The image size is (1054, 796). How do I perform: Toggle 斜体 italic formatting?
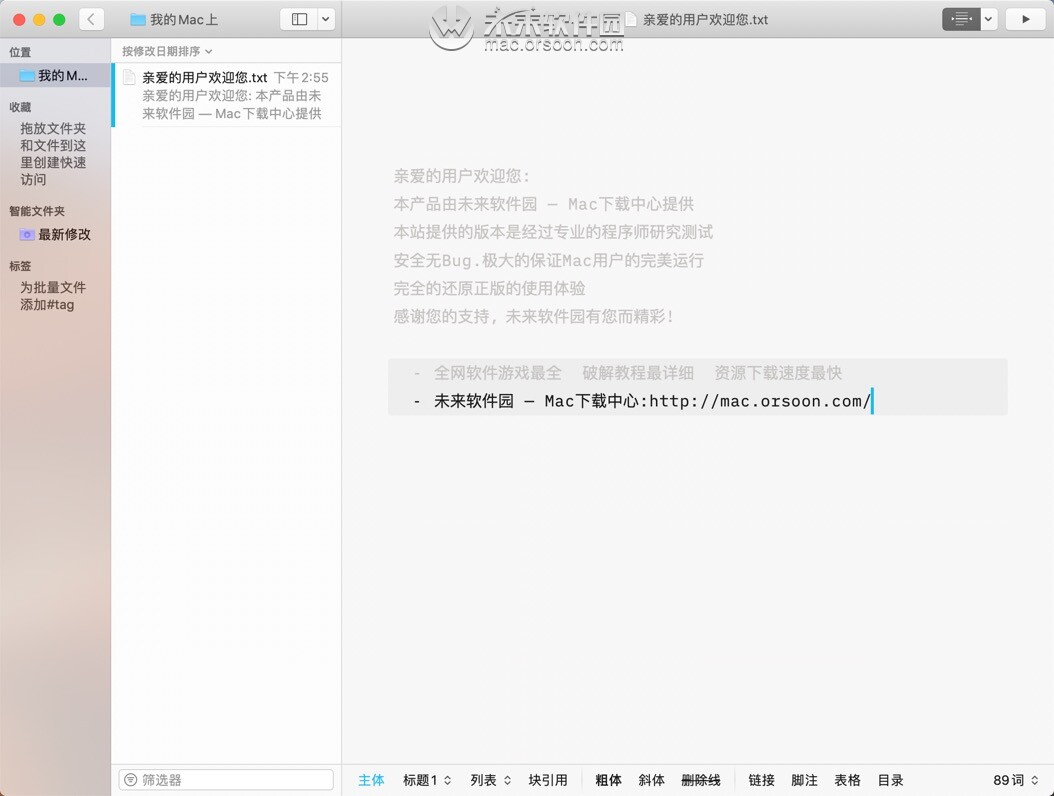651,780
